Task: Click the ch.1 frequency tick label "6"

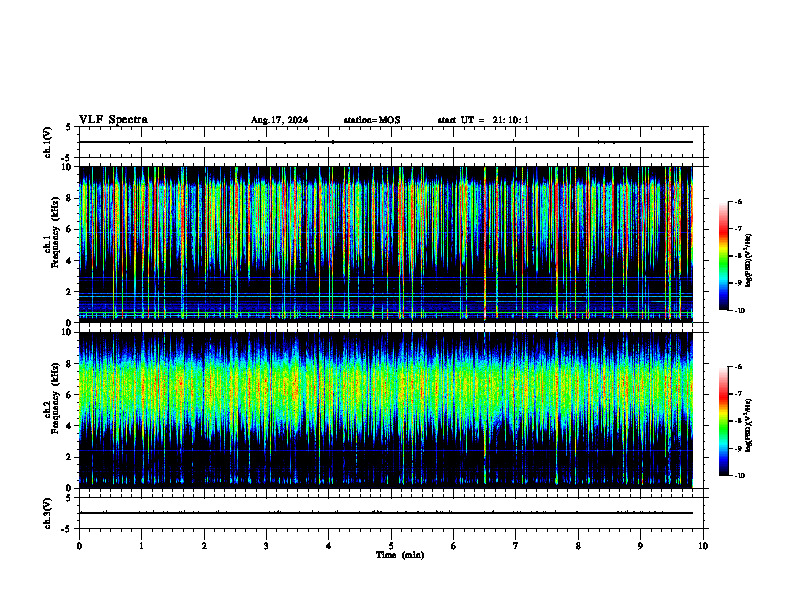Action: pos(70,230)
